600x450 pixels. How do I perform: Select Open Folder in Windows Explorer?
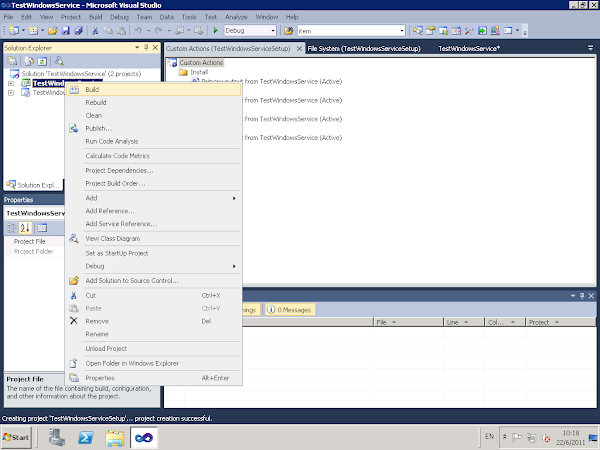(x=154, y=364)
